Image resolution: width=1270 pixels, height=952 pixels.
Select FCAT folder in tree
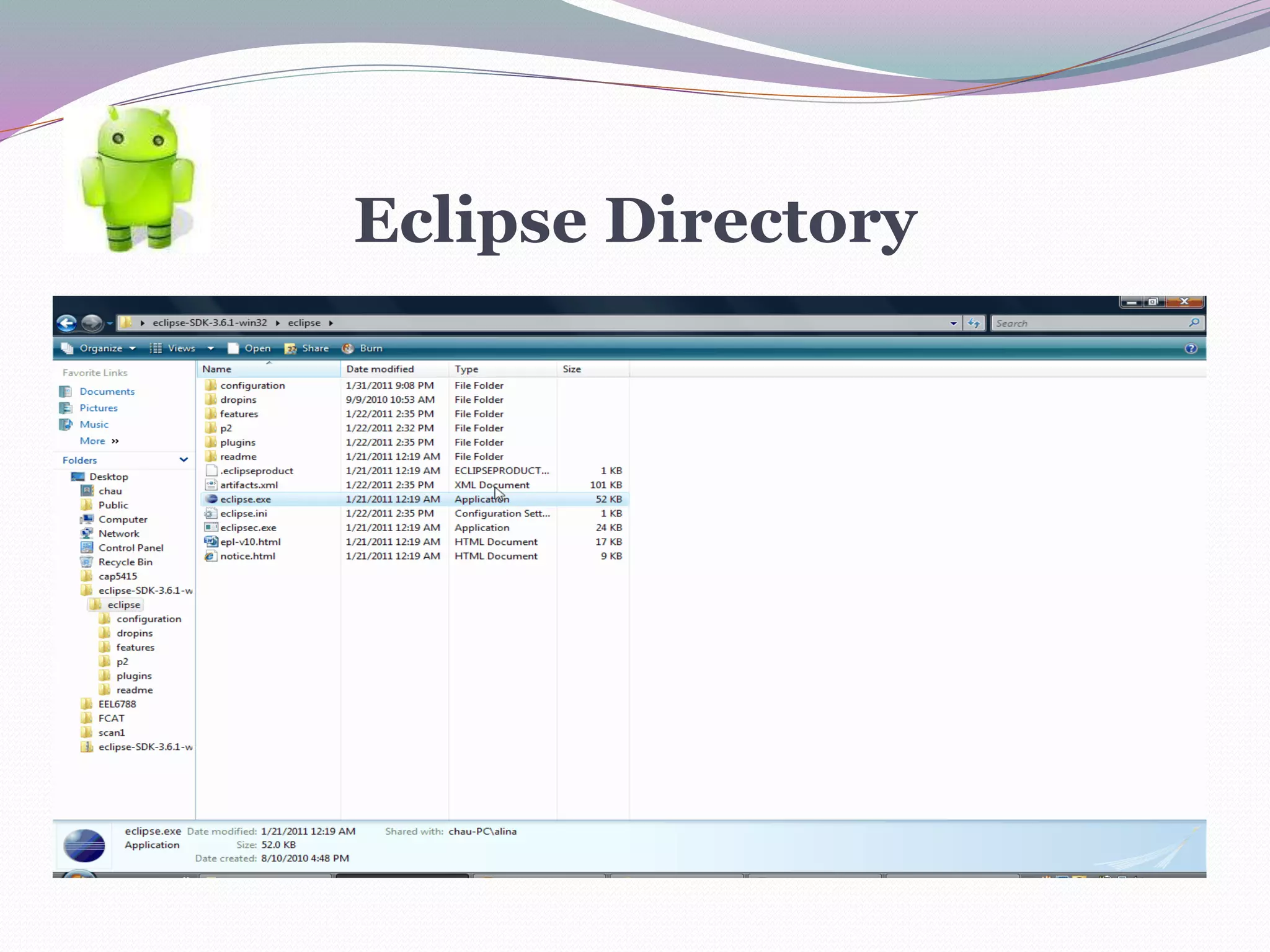pos(111,718)
